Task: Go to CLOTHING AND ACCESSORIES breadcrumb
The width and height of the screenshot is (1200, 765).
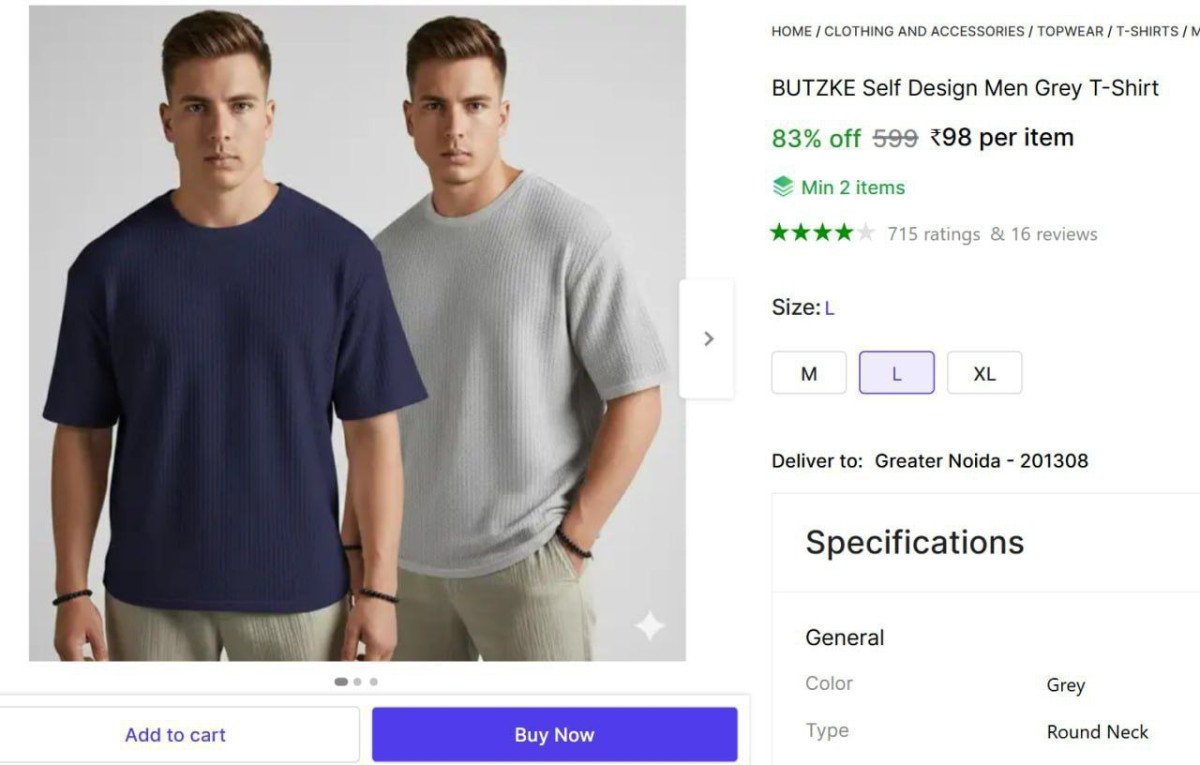Action: tap(924, 31)
